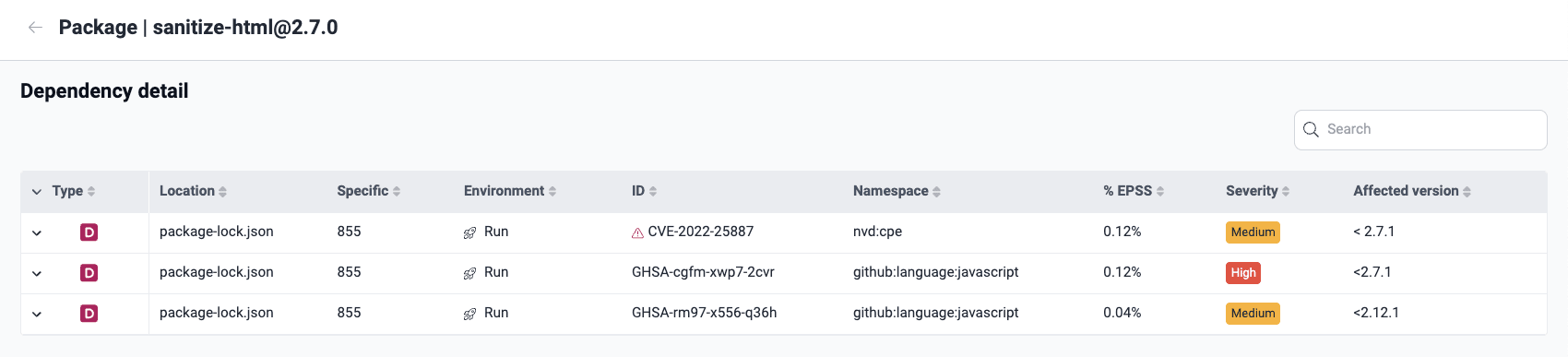1568x357 pixels.
Task: Sort table by Location column
Action: (x=193, y=191)
